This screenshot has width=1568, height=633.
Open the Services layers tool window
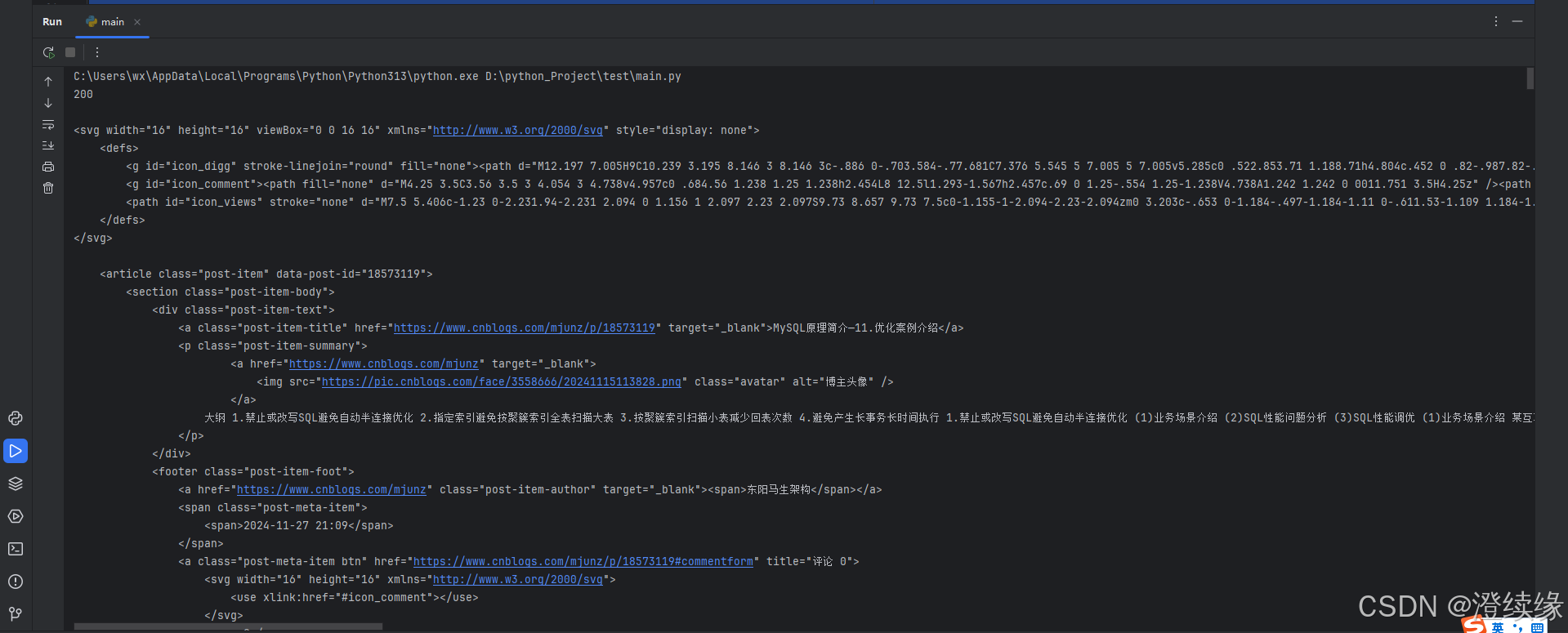(x=16, y=484)
